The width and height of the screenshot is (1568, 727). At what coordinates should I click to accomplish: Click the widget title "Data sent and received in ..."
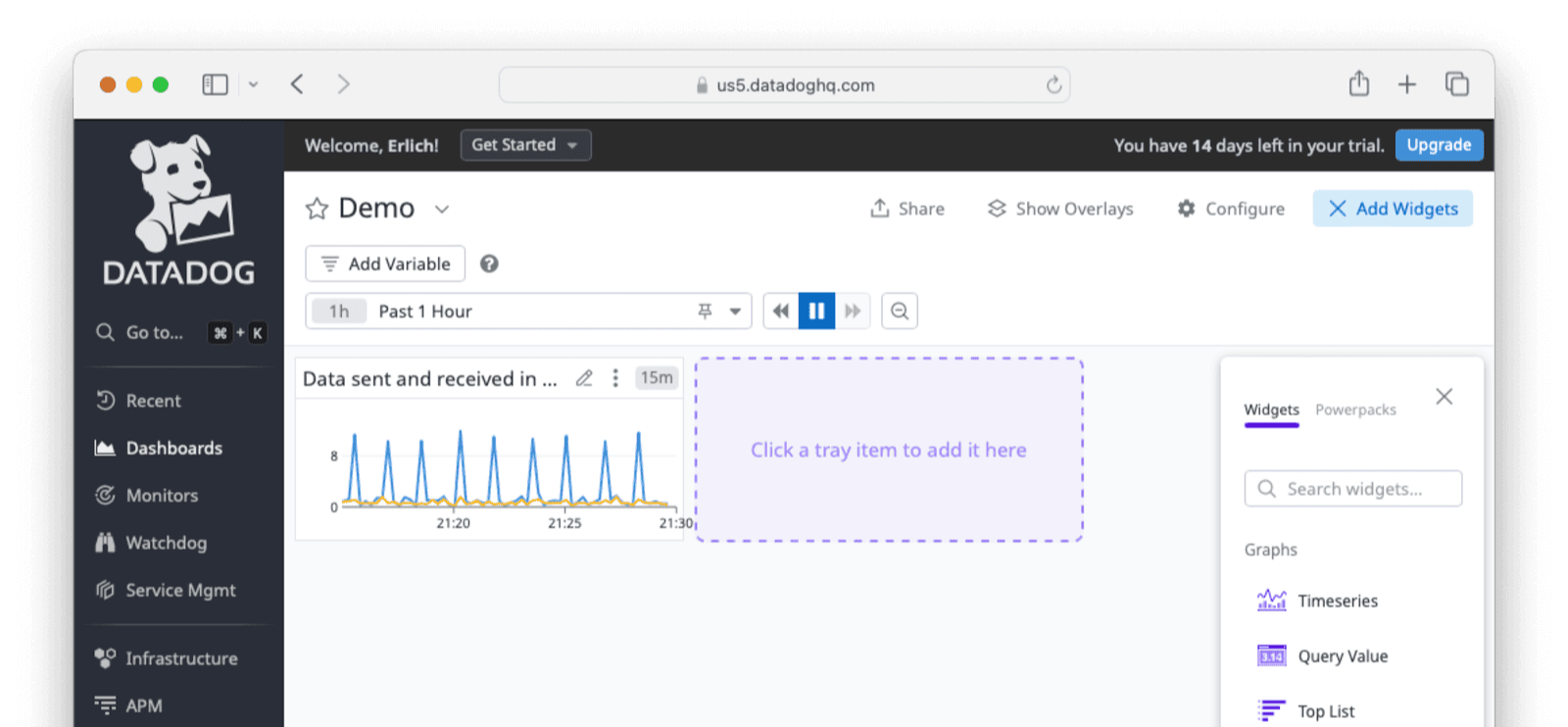pos(429,378)
